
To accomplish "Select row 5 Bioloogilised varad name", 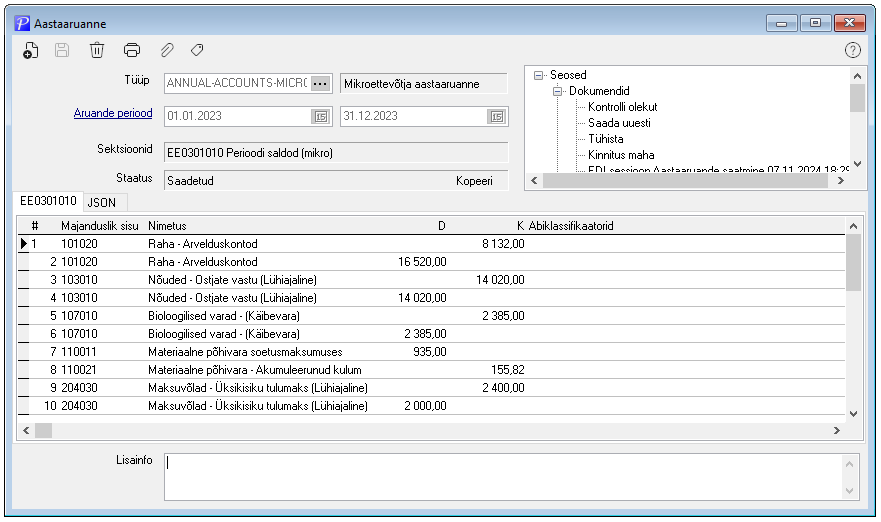I will [x=224, y=316].
